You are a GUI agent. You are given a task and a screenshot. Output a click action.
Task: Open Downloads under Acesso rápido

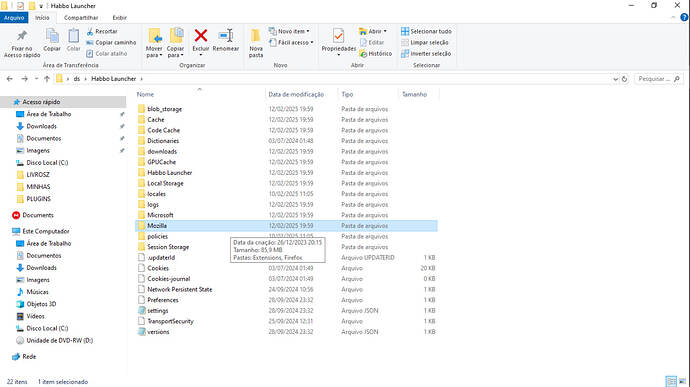[41, 126]
